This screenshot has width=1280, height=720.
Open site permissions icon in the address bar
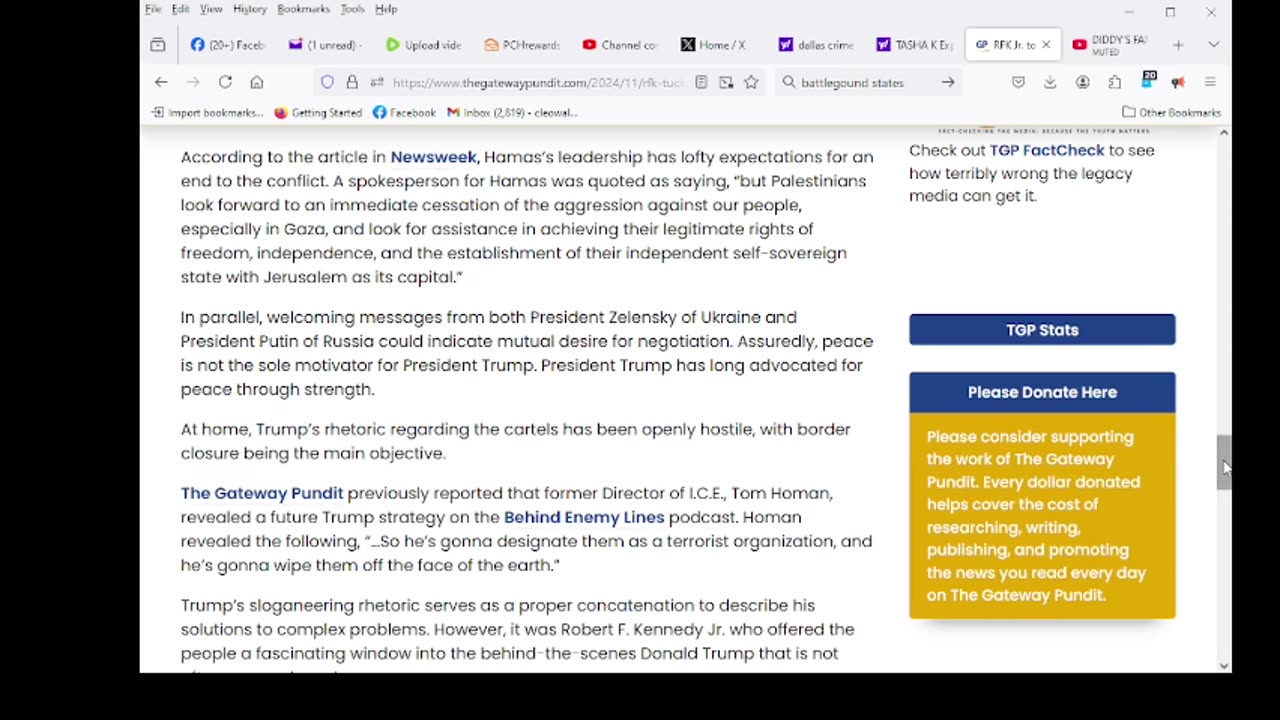pyautogui.click(x=376, y=82)
